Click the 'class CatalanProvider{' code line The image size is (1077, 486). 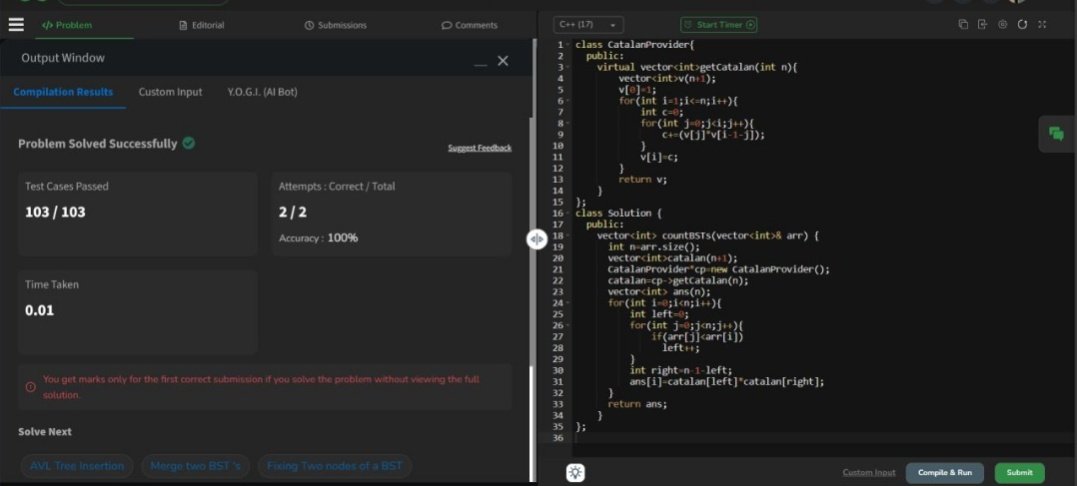635,45
